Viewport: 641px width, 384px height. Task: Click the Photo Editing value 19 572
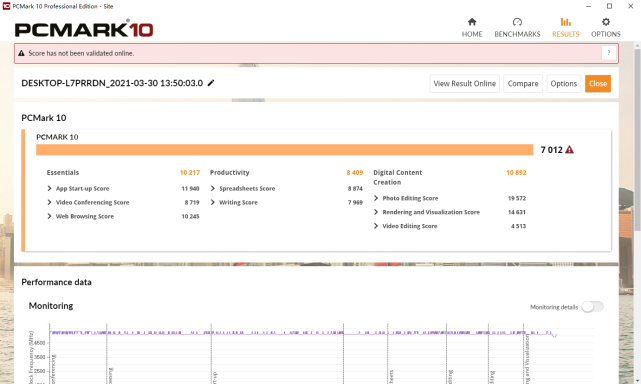(517, 198)
